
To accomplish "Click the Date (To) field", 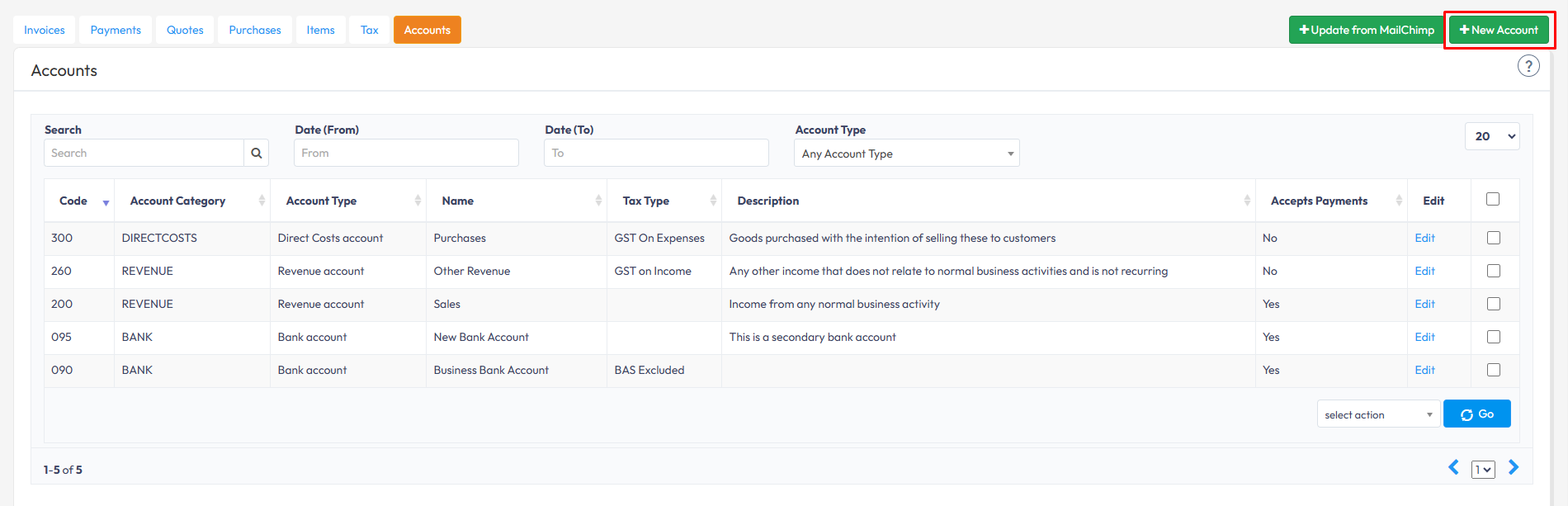I will click(656, 153).
